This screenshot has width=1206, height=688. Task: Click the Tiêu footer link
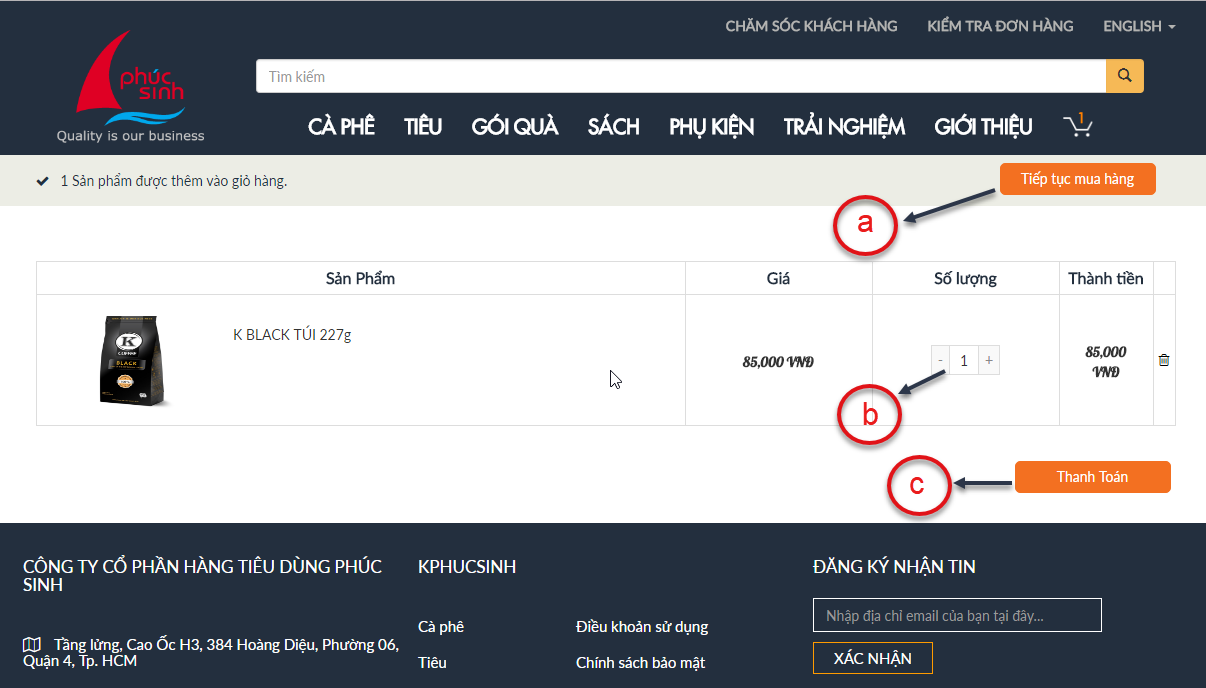click(x=432, y=663)
